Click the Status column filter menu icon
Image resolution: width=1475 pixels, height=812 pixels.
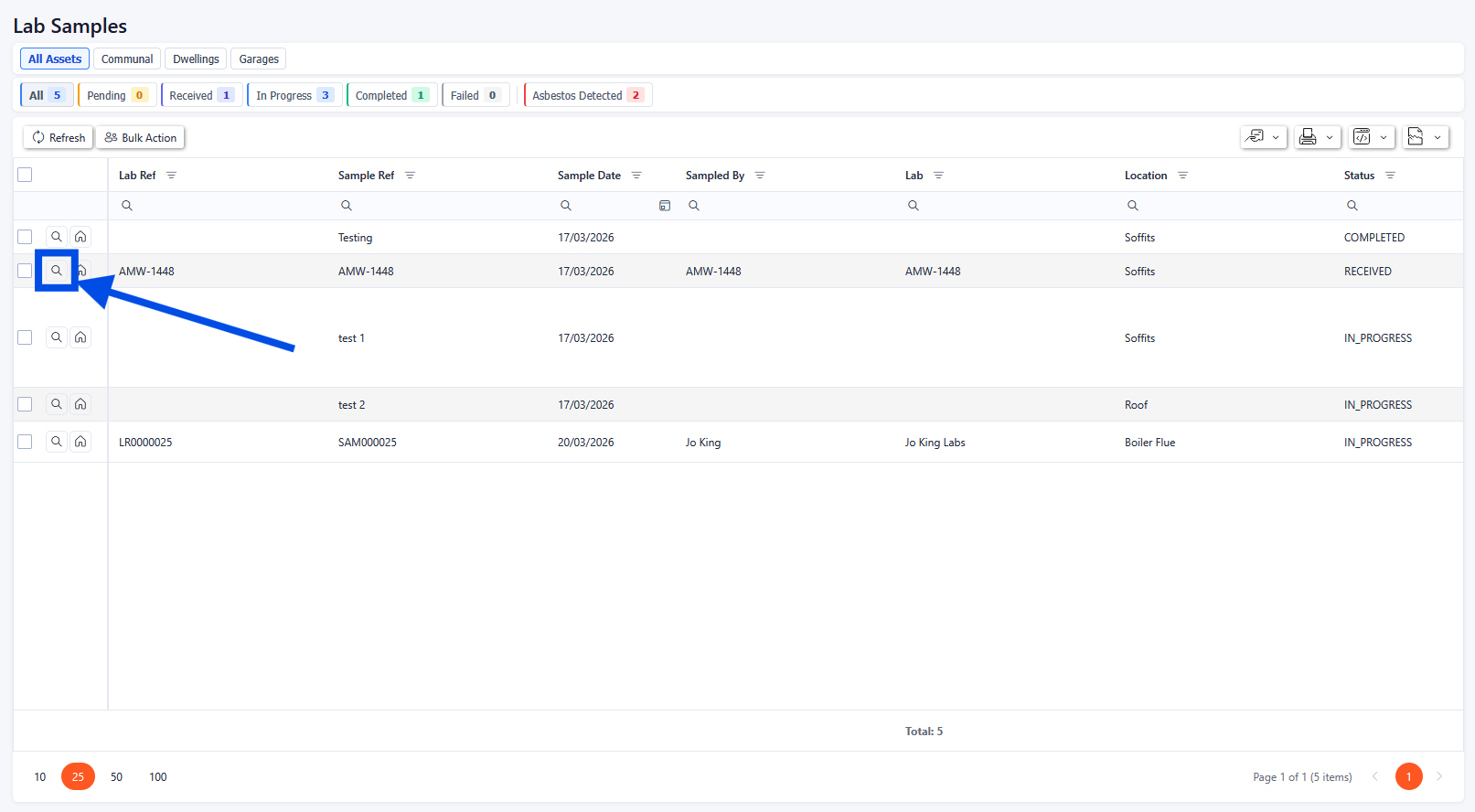pyautogui.click(x=1390, y=176)
